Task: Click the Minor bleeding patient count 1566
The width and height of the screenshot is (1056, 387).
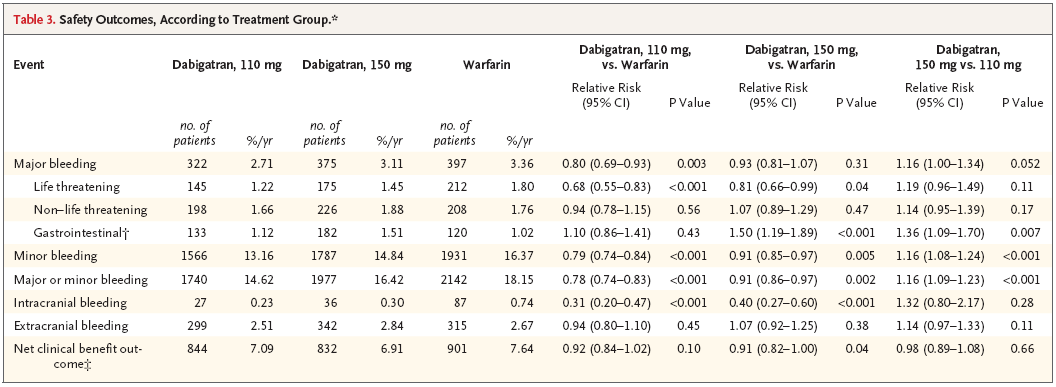Action: pyautogui.click(x=202, y=256)
